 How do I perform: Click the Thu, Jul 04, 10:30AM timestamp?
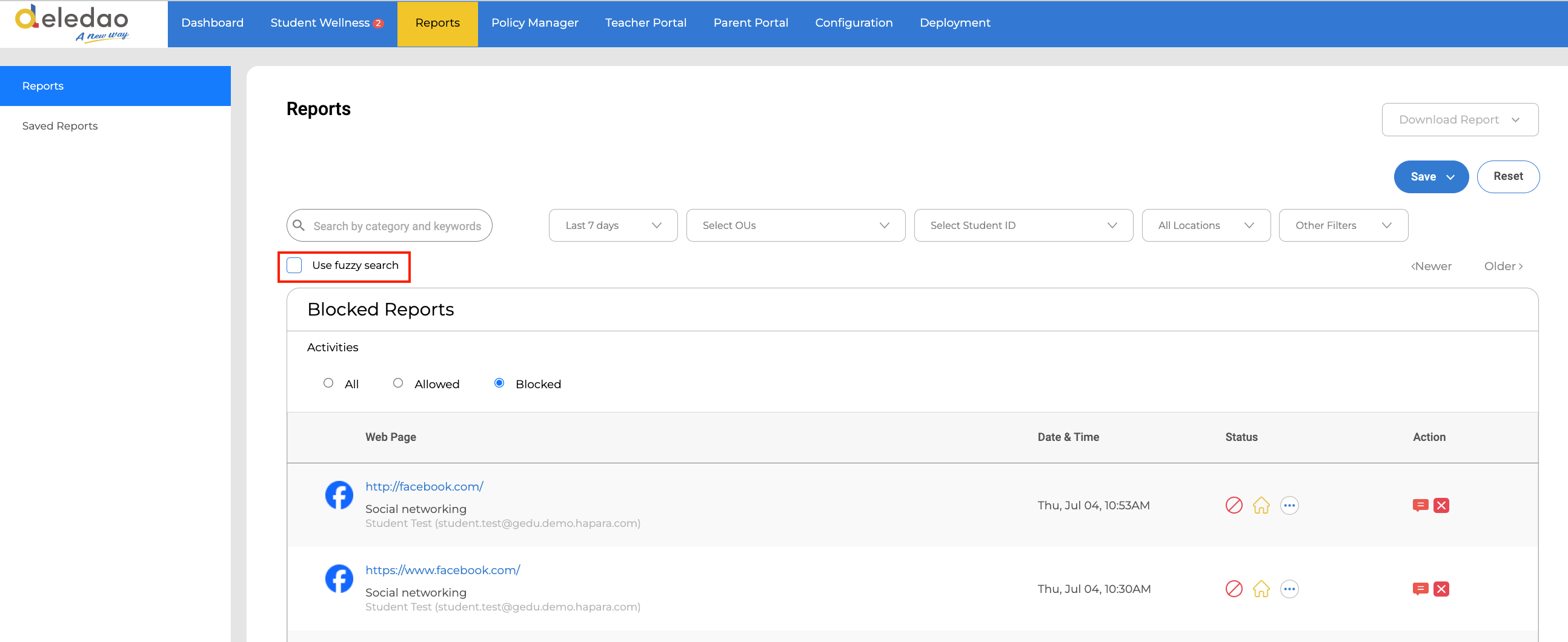point(1094,589)
